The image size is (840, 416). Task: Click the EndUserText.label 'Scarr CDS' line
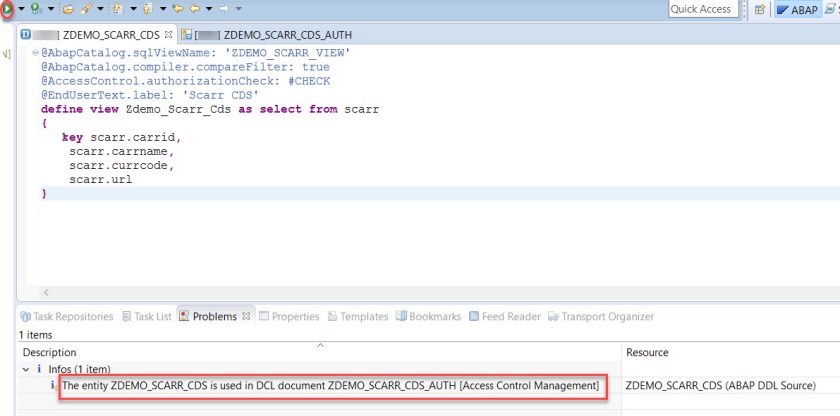(151, 95)
